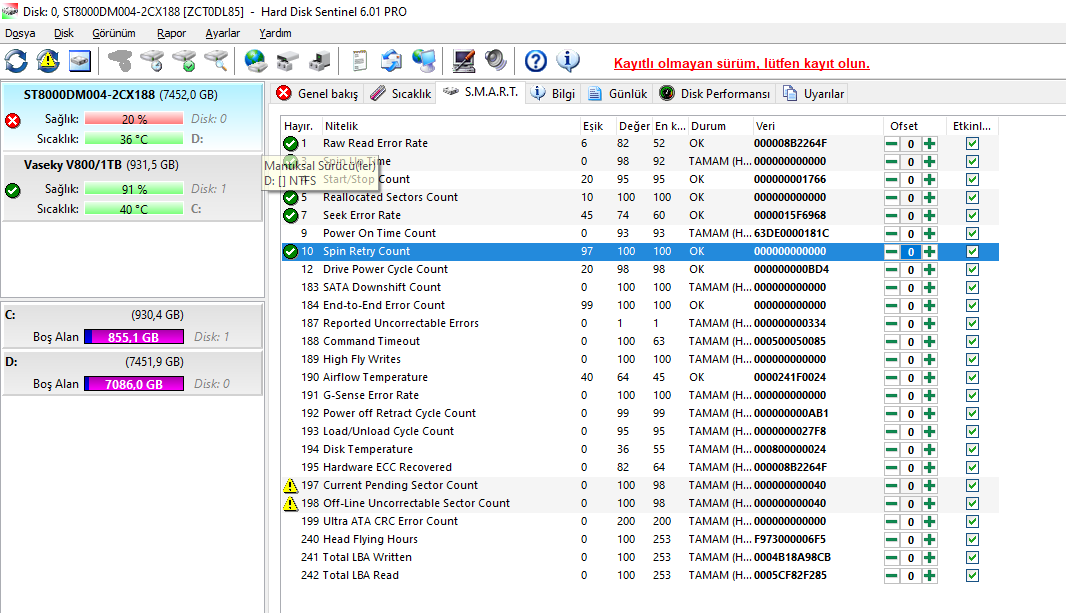The width and height of the screenshot is (1066, 613).
Task: Toggle the enabled checkbox for Airflow Temperature
Action: click(x=972, y=377)
